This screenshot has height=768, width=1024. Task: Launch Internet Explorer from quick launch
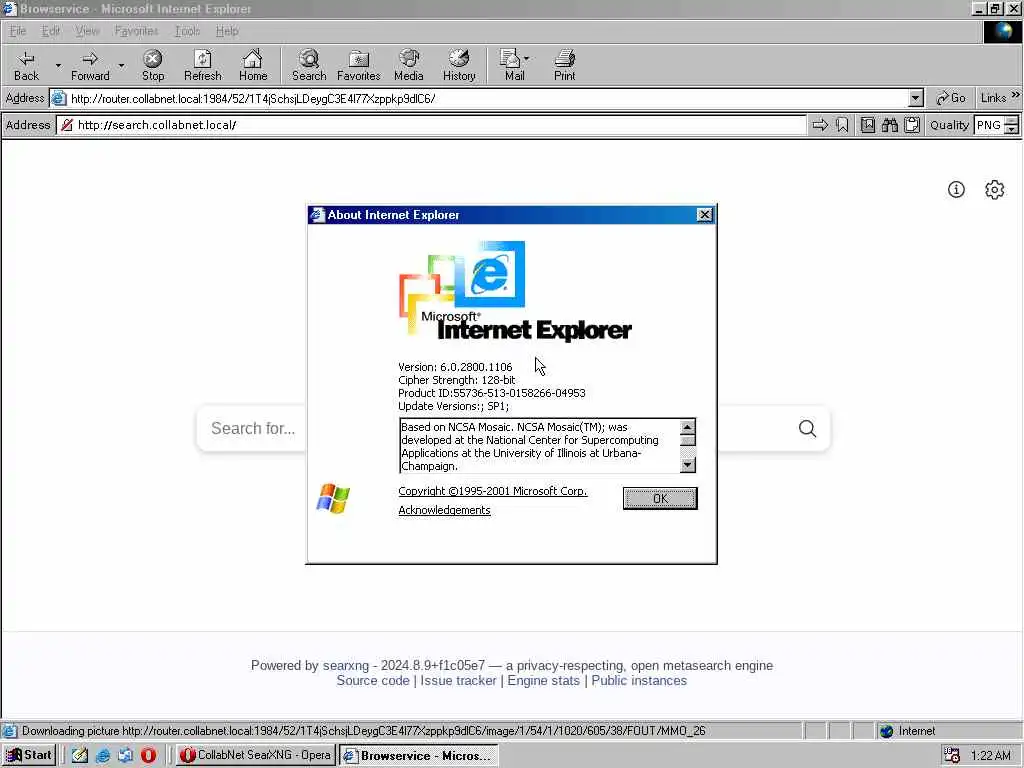point(103,755)
